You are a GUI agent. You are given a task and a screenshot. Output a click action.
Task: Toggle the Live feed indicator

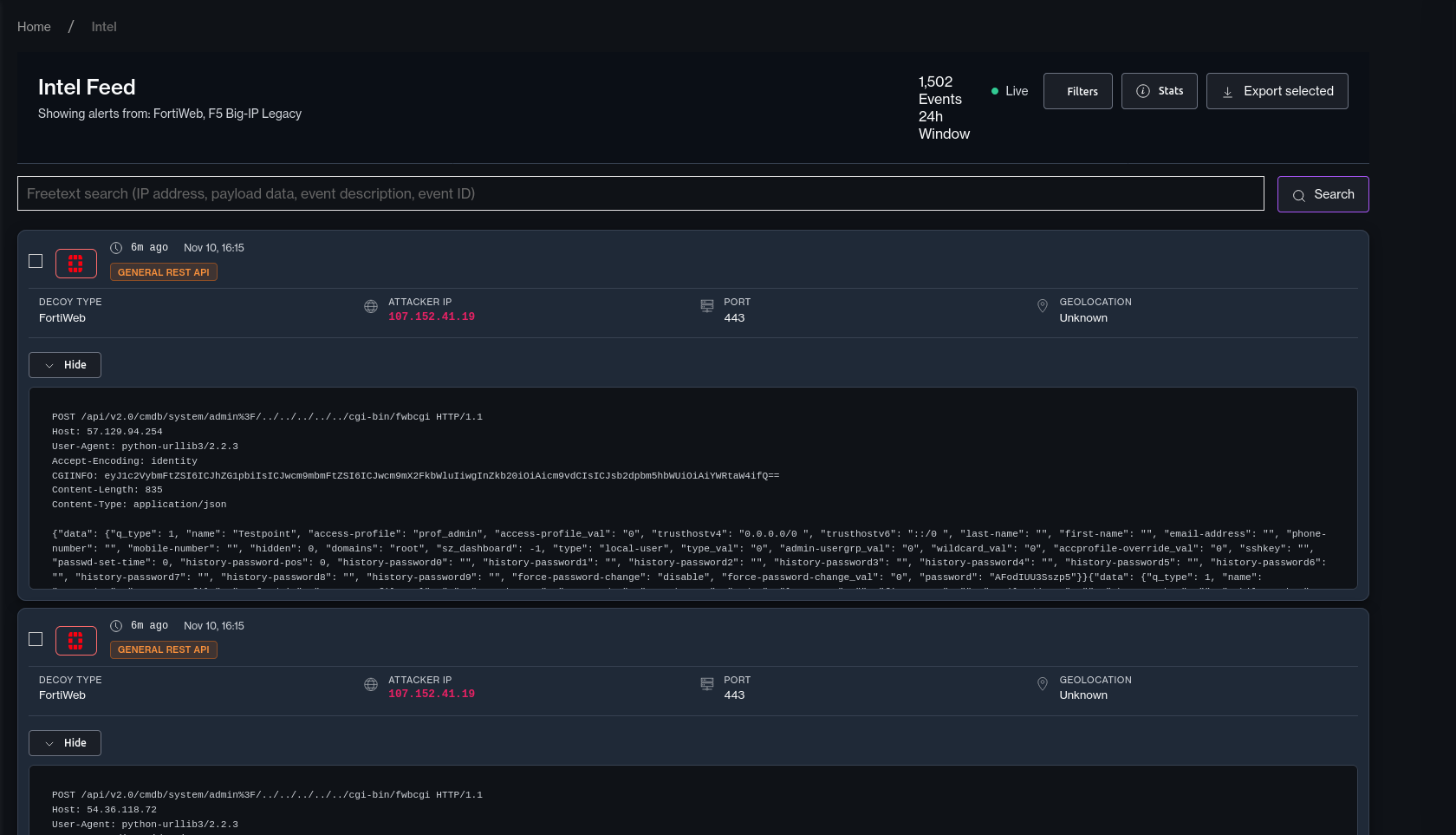pos(1009,90)
